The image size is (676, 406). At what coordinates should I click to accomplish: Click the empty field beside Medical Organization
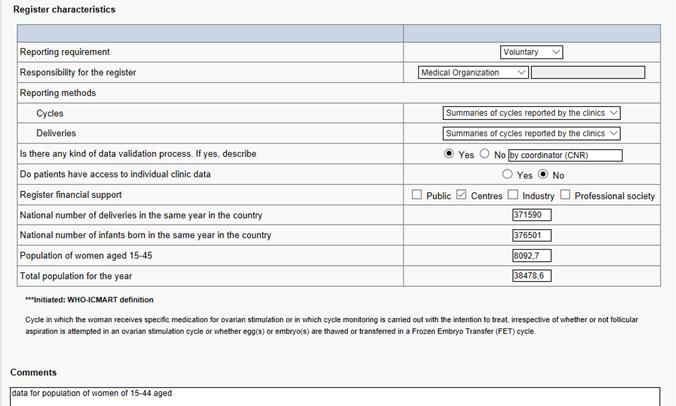[x=588, y=72]
